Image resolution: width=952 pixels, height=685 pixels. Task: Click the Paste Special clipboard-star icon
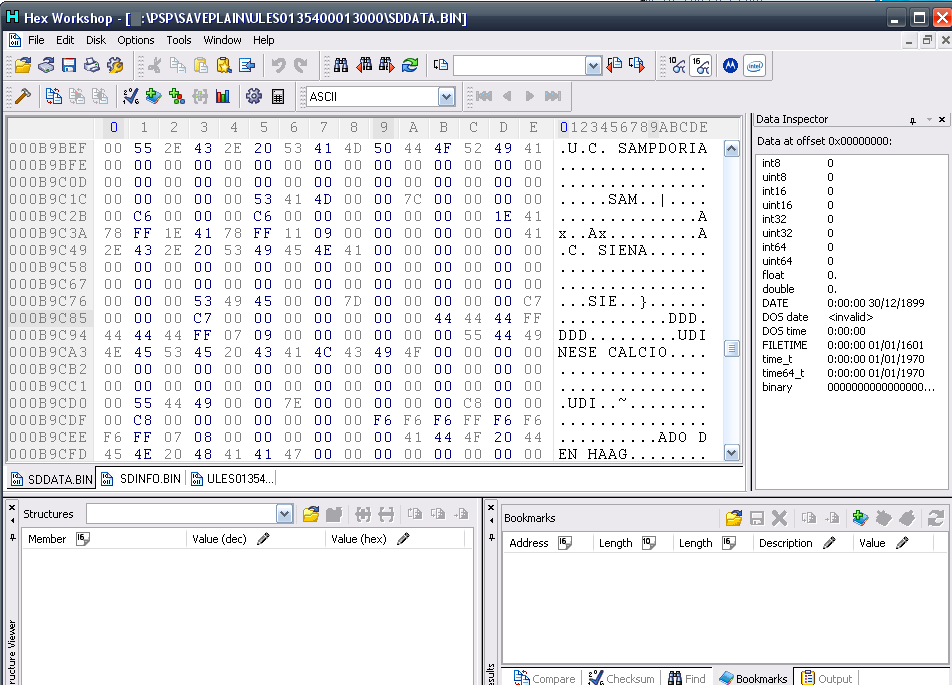(224, 65)
